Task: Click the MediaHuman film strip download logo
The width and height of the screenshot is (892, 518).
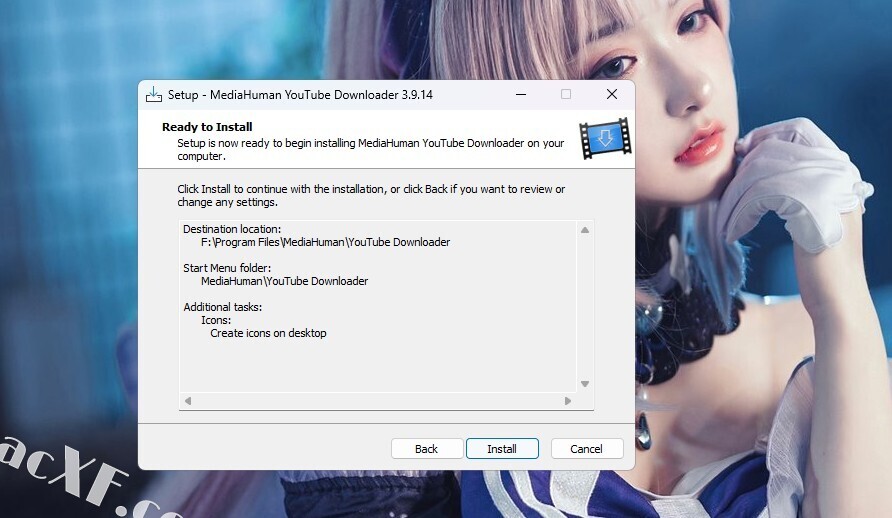Action: point(605,138)
